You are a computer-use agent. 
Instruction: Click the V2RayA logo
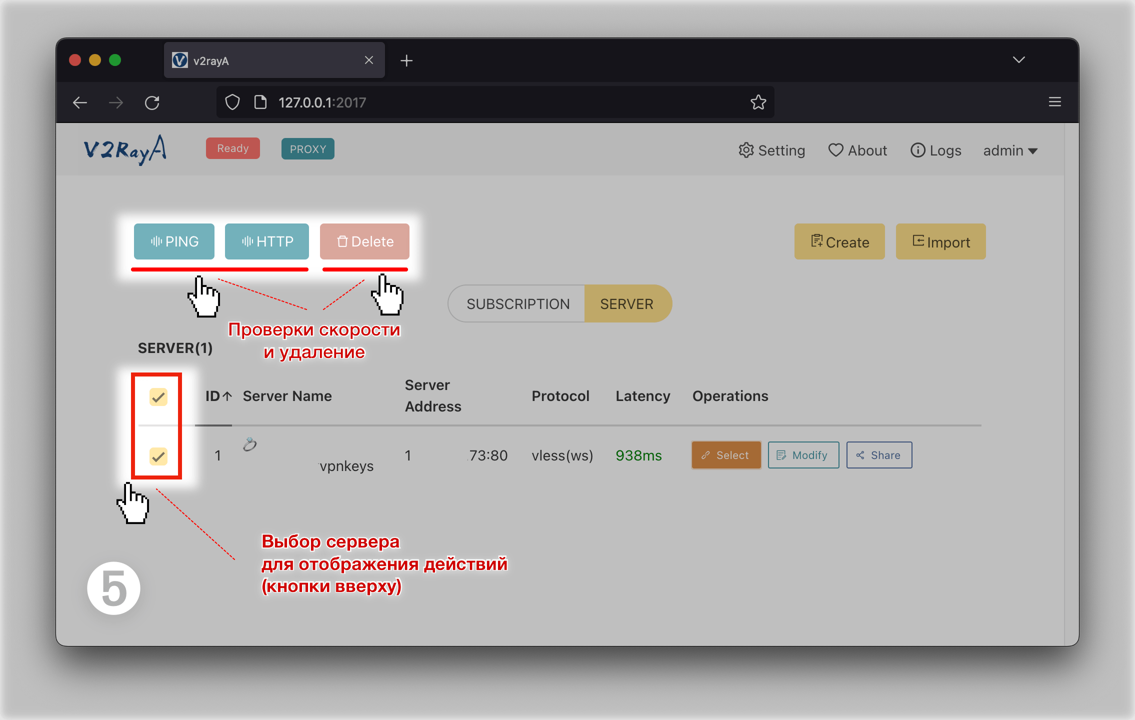click(x=125, y=150)
